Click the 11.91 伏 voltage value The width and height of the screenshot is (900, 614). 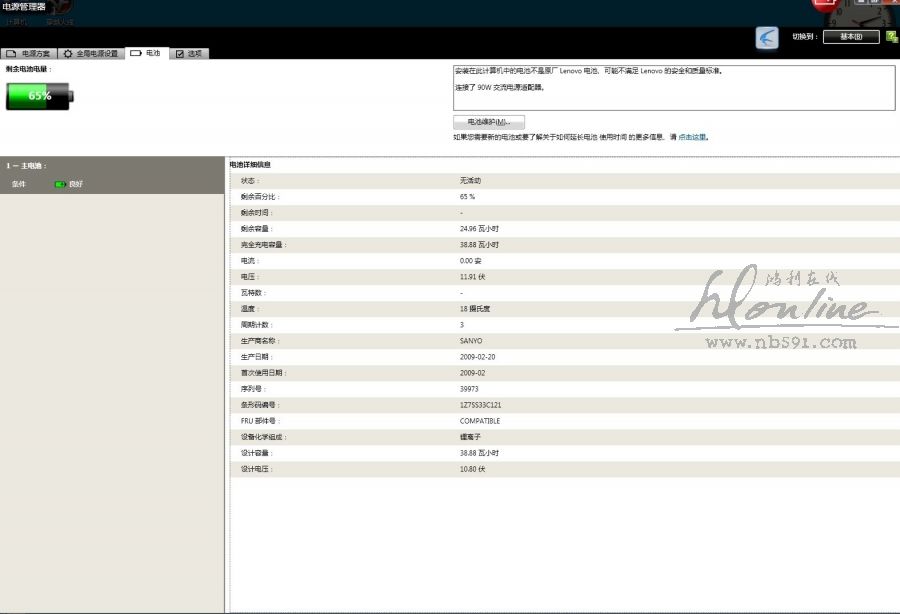coord(472,277)
